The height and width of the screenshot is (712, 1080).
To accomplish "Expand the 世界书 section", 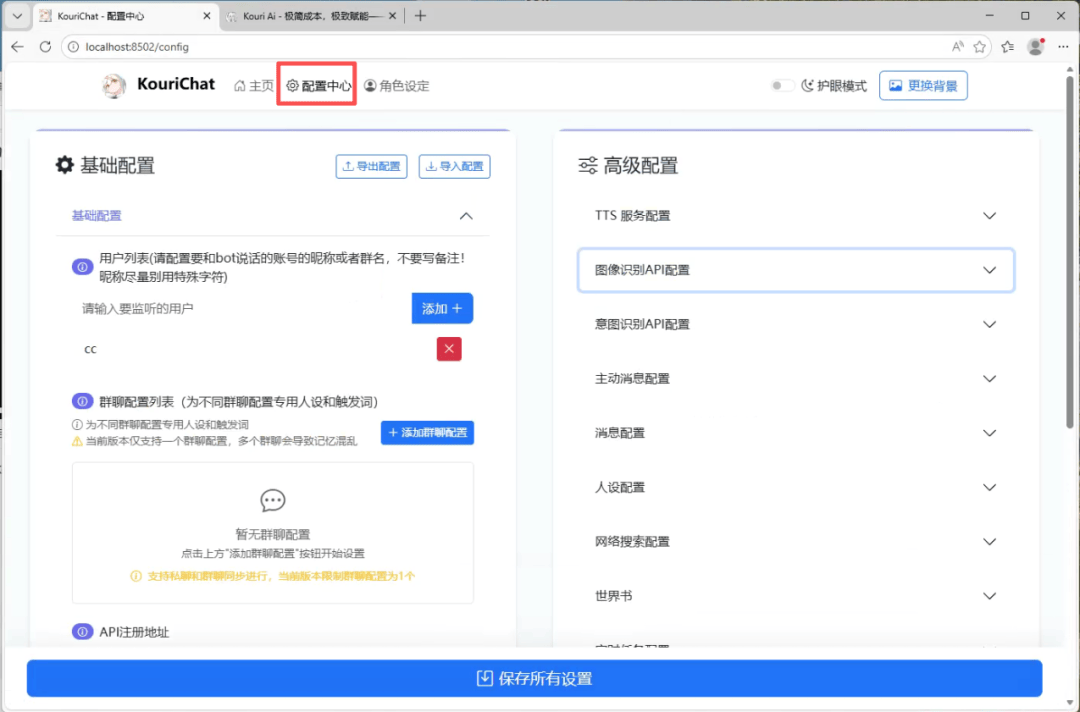I will [989, 596].
